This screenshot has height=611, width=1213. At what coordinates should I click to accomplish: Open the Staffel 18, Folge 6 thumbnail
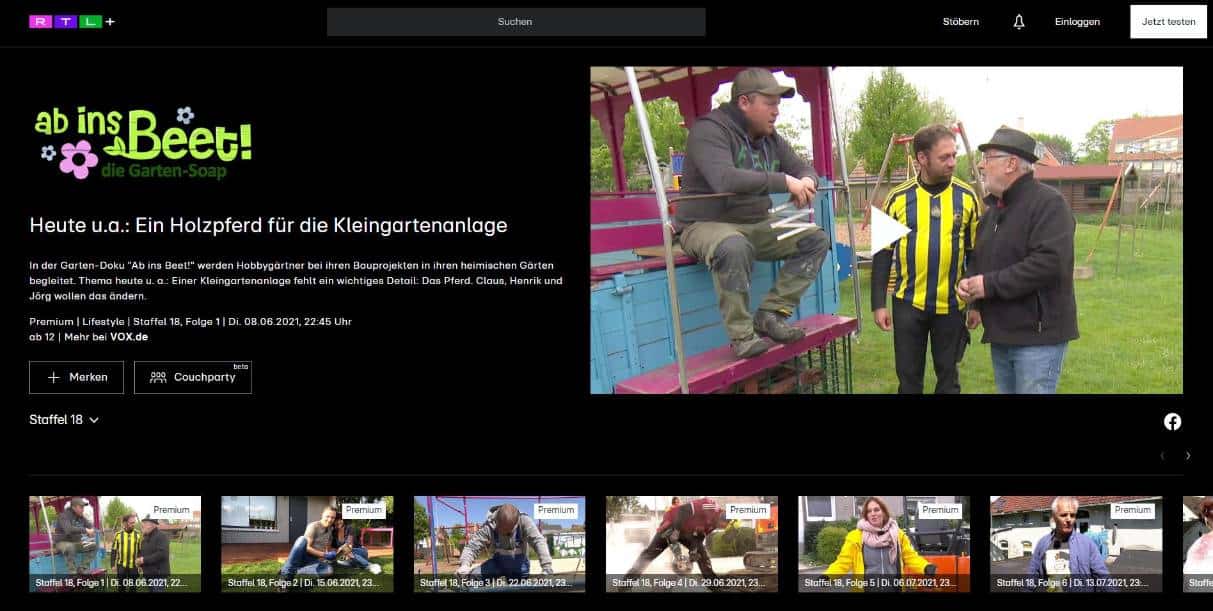(1076, 544)
